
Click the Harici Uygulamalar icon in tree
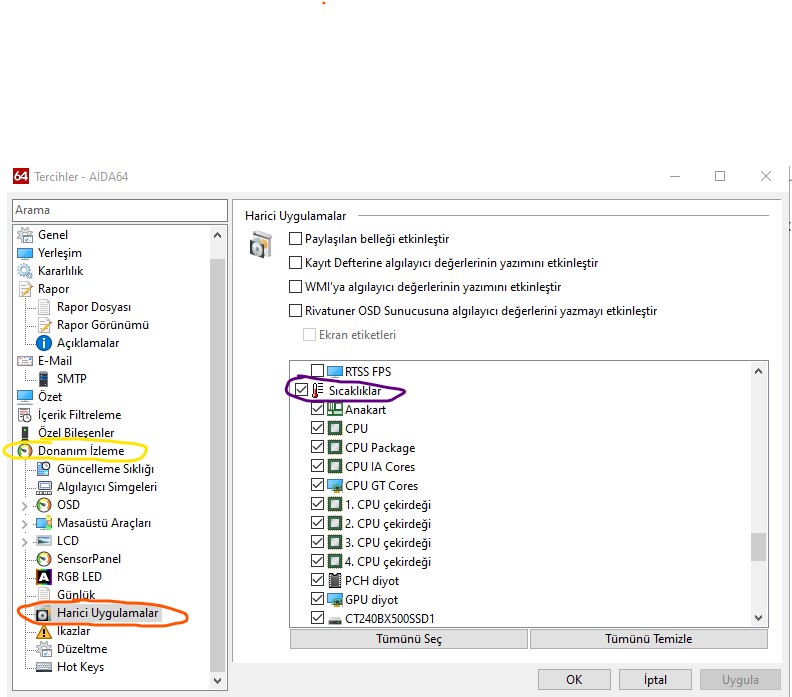click(x=43, y=614)
